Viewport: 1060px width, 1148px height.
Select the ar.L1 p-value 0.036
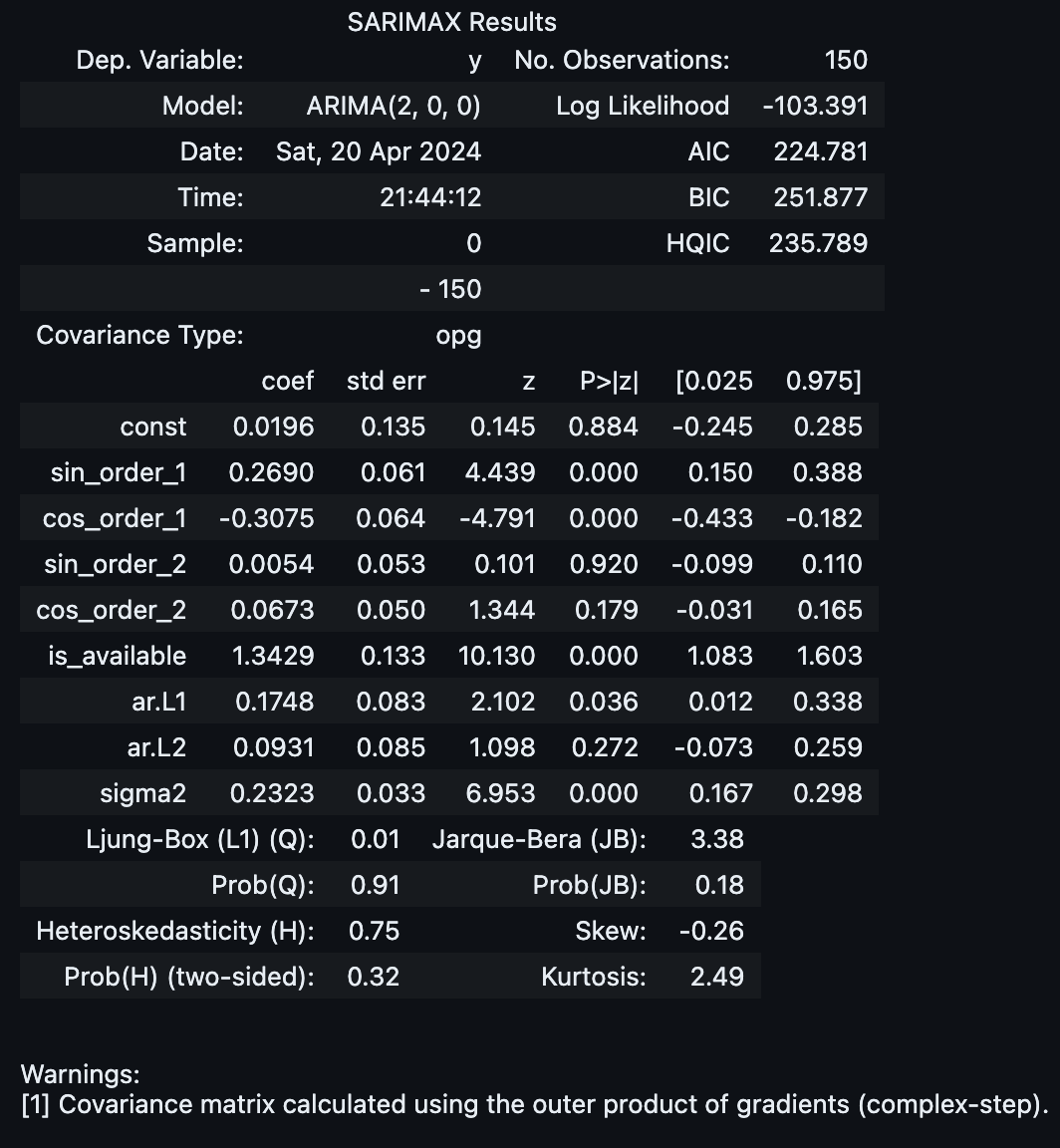pos(603,702)
